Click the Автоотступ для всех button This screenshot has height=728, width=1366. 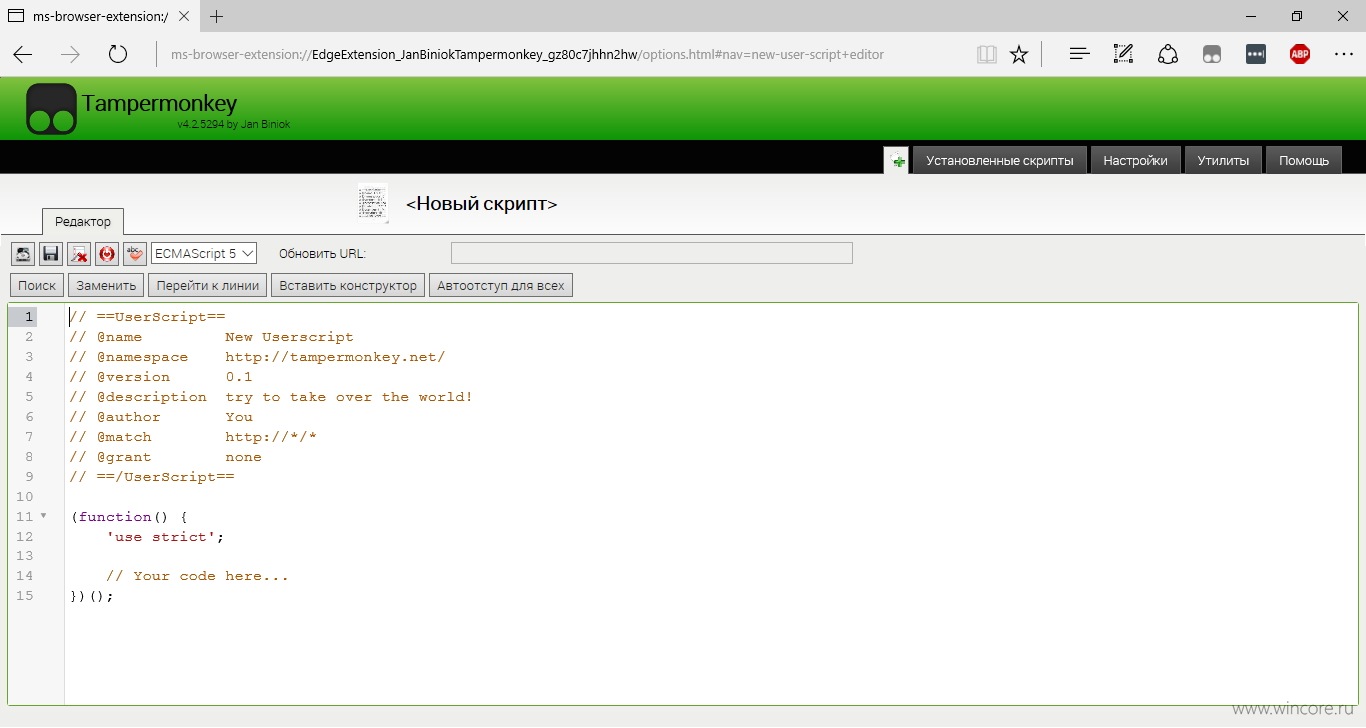pyautogui.click(x=501, y=285)
